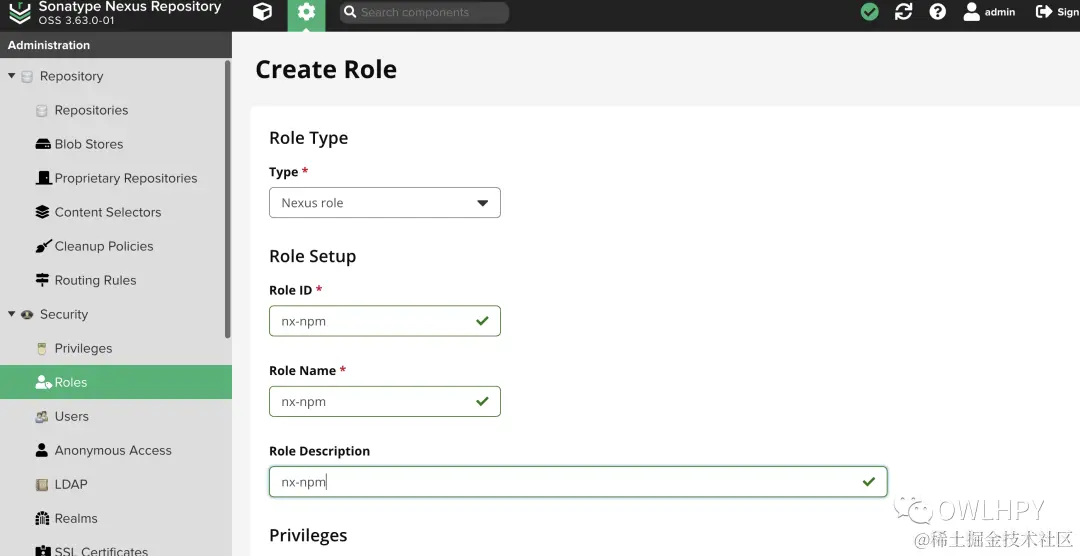Open Users administration page
1080x556 pixels.
coord(71,416)
